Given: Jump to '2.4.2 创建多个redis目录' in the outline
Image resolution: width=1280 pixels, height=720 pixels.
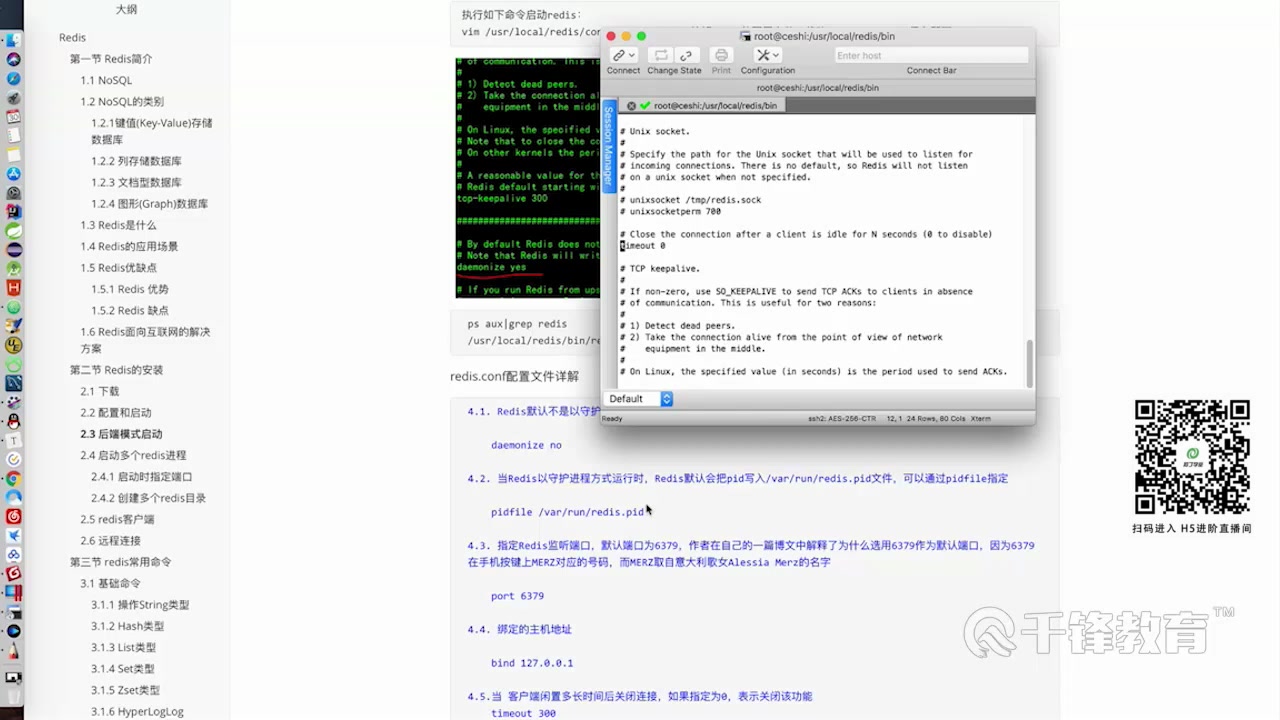Looking at the screenshot, I should (148, 498).
